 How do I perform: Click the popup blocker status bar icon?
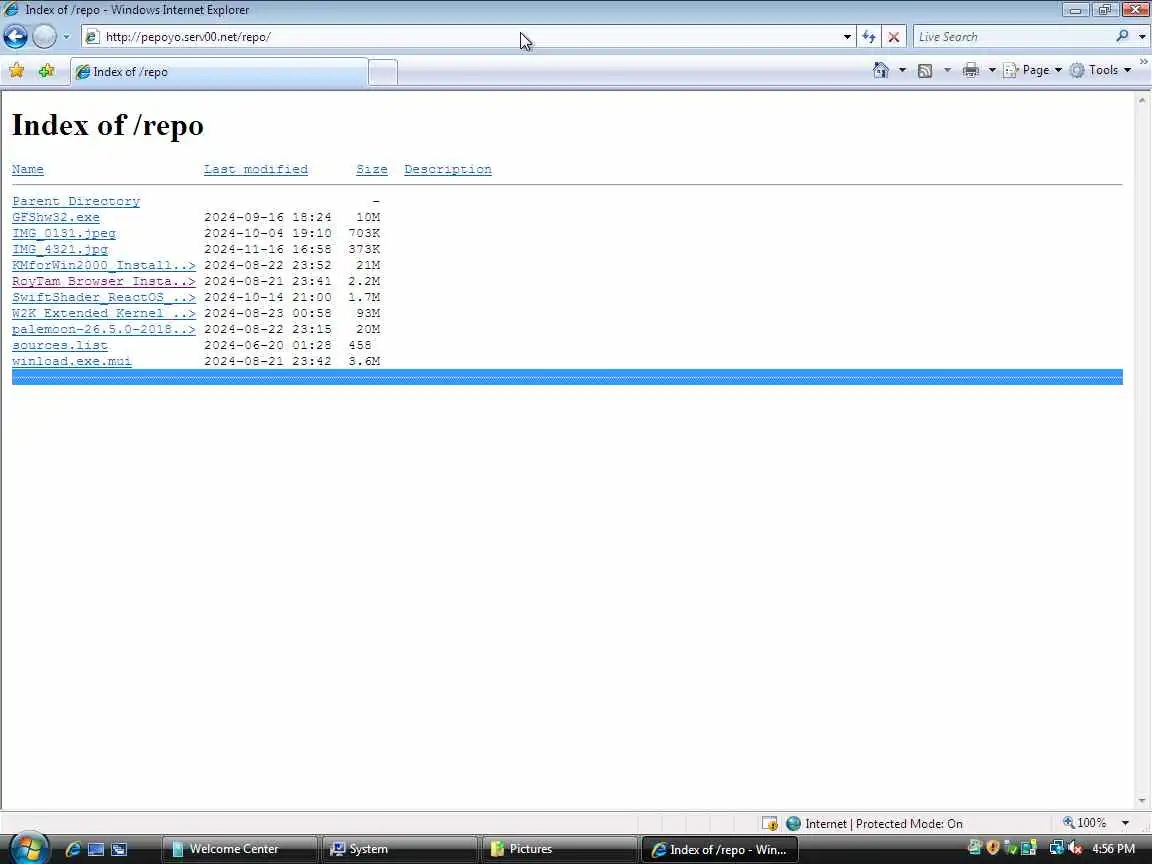[x=769, y=824]
